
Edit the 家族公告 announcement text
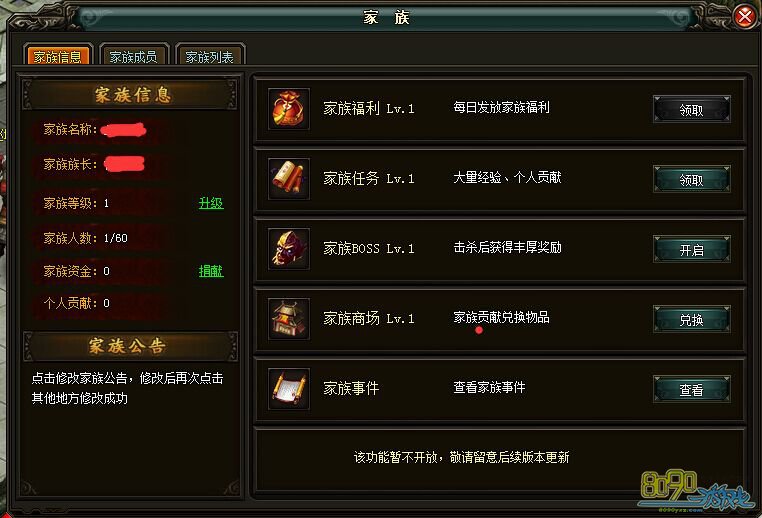pyautogui.click(x=128, y=388)
